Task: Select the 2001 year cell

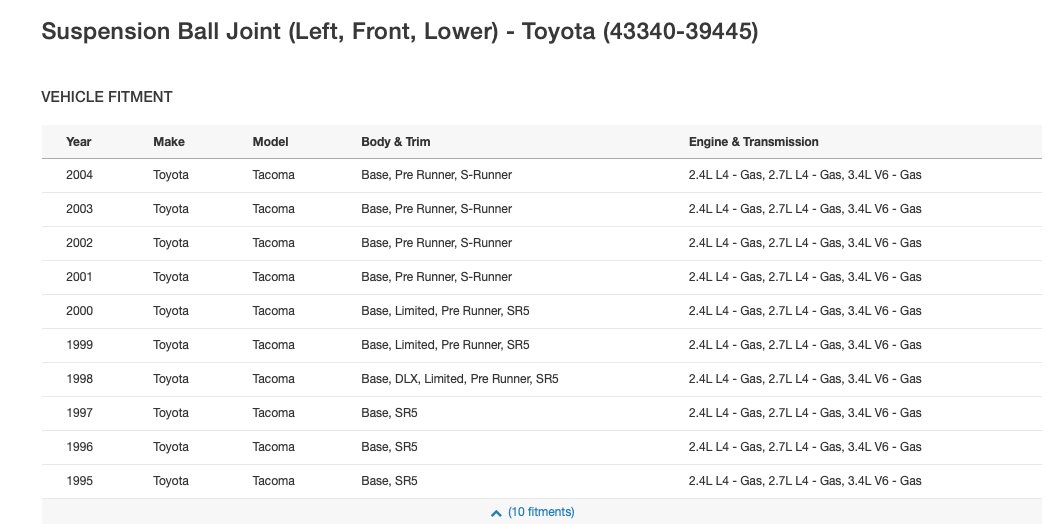Action: pyautogui.click(x=79, y=277)
